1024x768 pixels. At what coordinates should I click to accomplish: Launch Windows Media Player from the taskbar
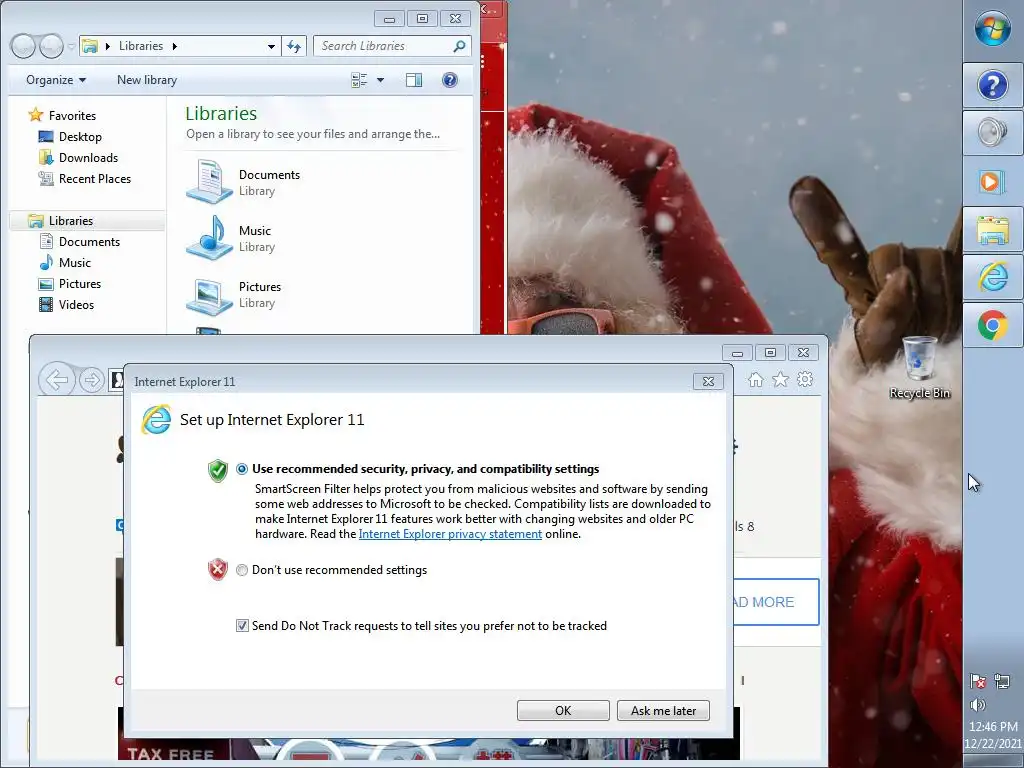(x=993, y=181)
